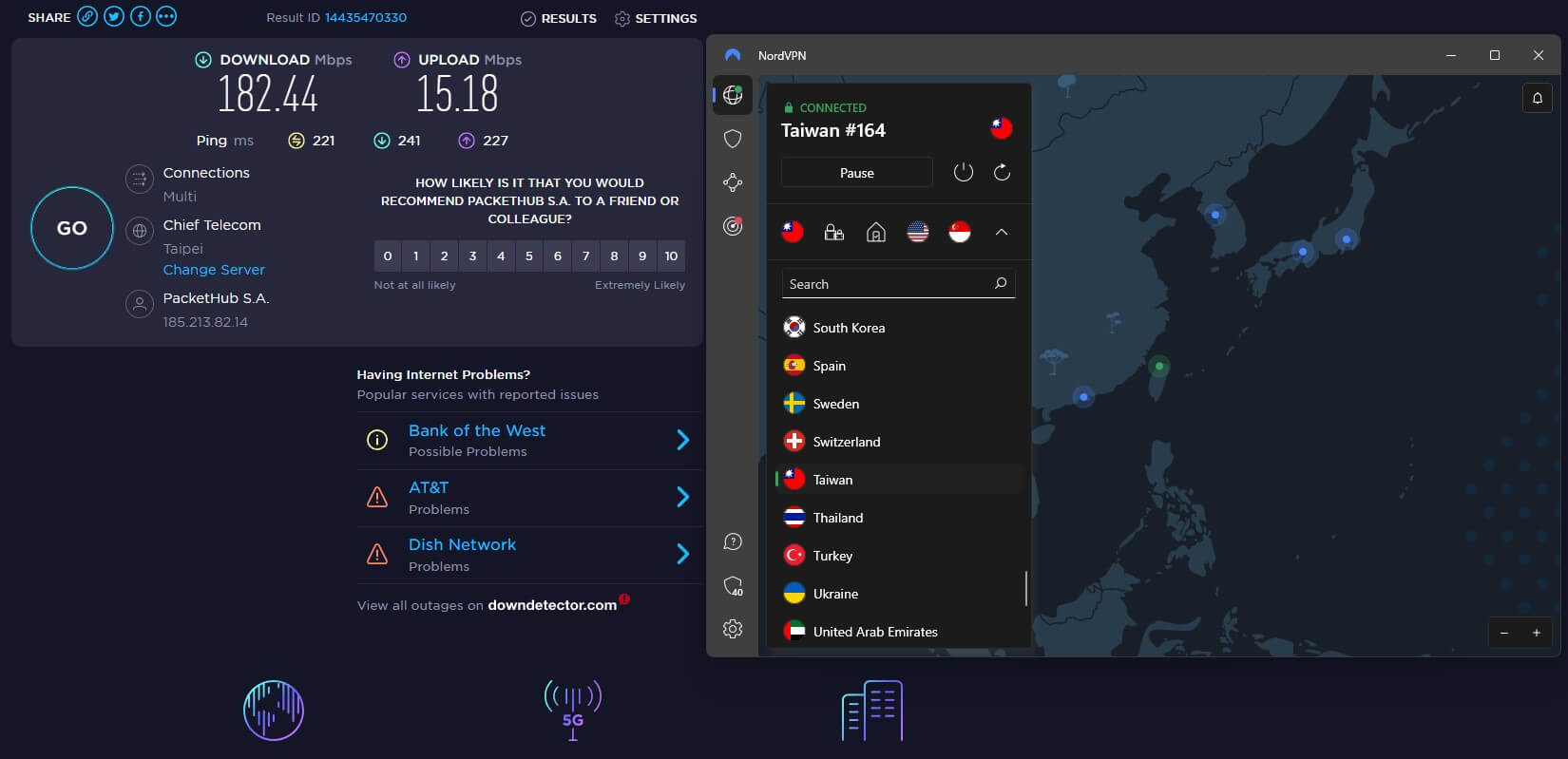Viewport: 1568px width, 759px height.
Task: Click Taiwan flag next to Taiwan #164
Action: tap(1002, 128)
